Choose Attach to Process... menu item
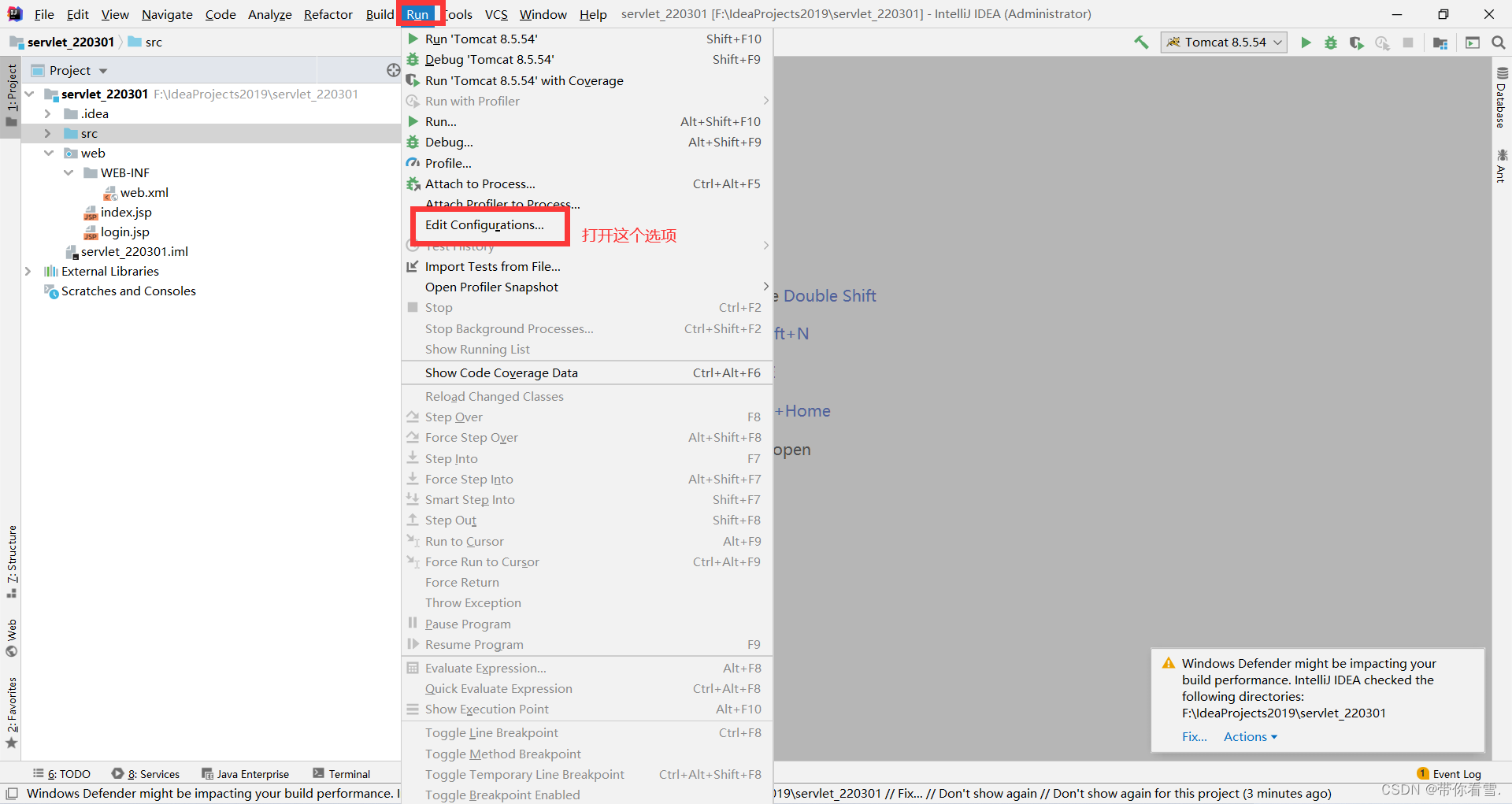Viewport: 1512px width, 804px height. click(587, 183)
